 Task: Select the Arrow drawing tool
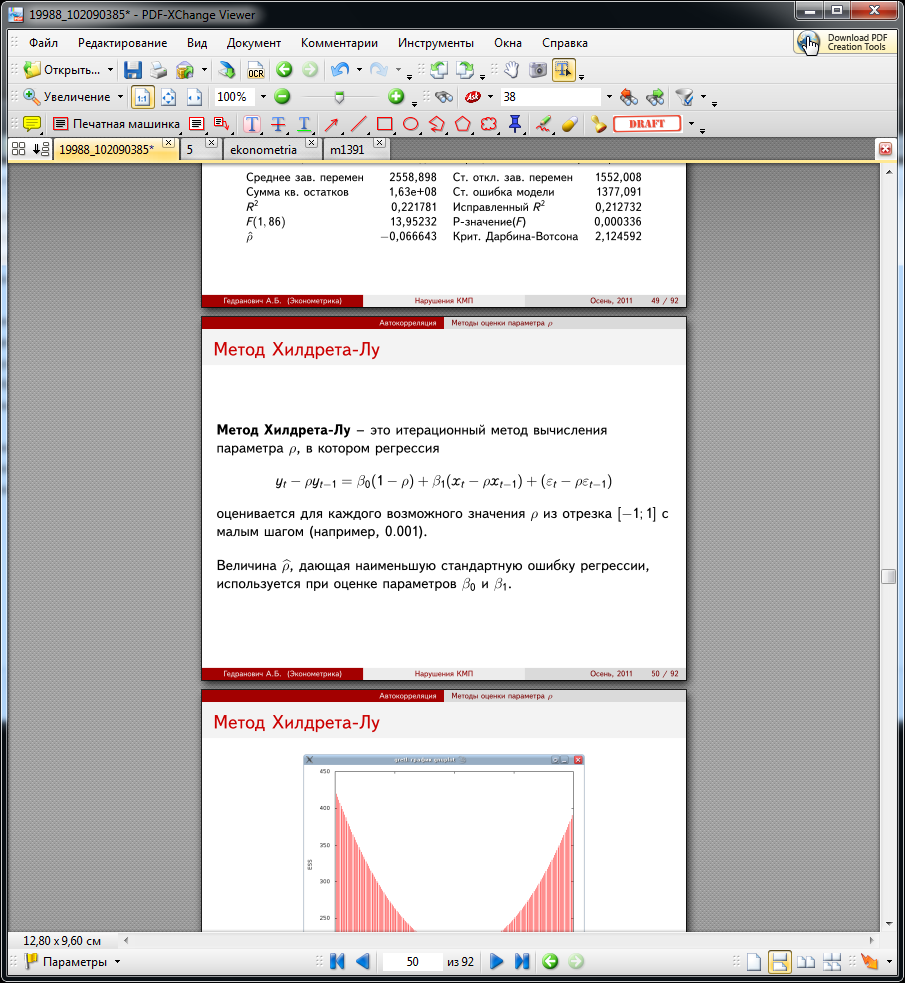[x=332, y=124]
